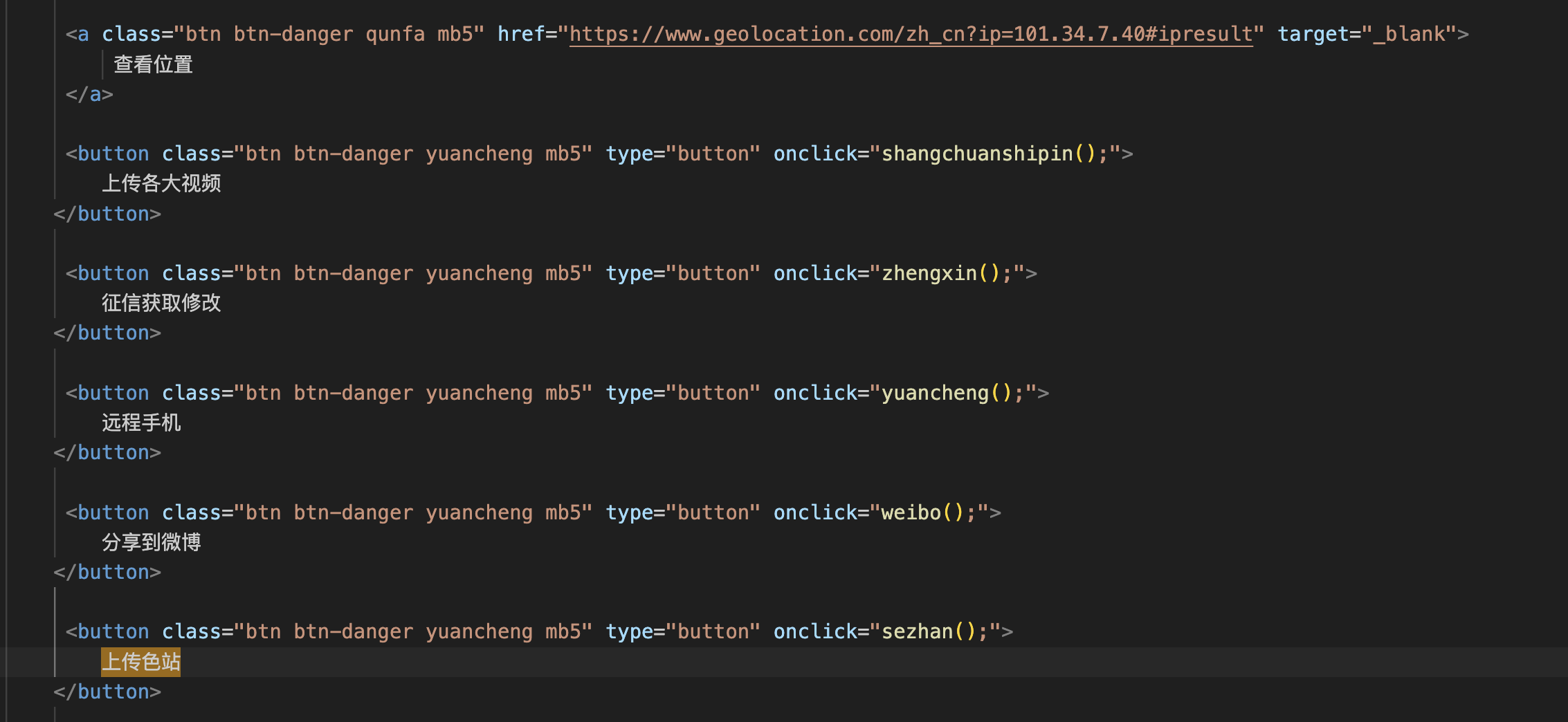The image size is (1568, 722).
Task: Click the text "查看位置"
Action: click(x=153, y=64)
